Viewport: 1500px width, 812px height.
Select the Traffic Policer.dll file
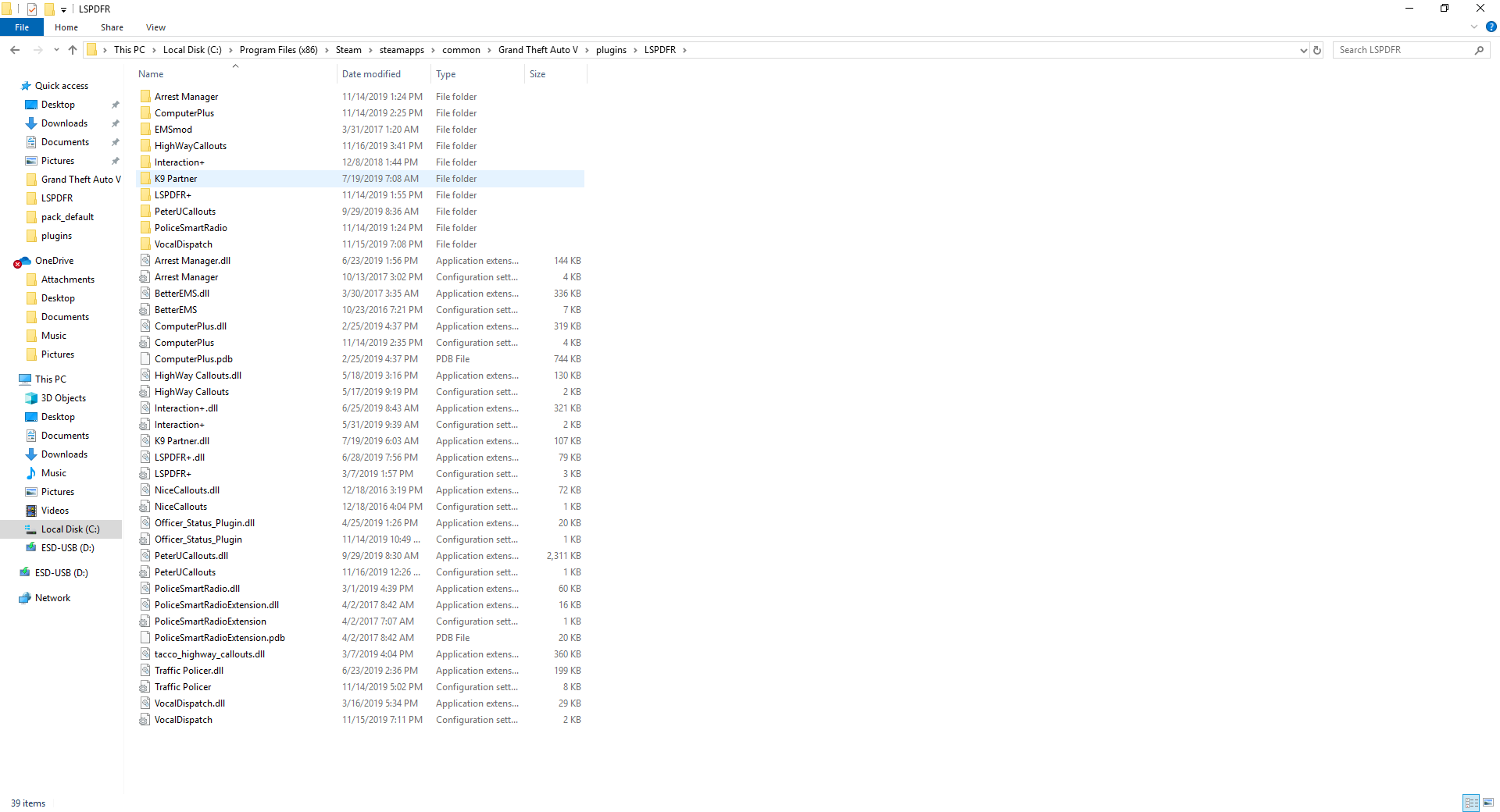189,671
